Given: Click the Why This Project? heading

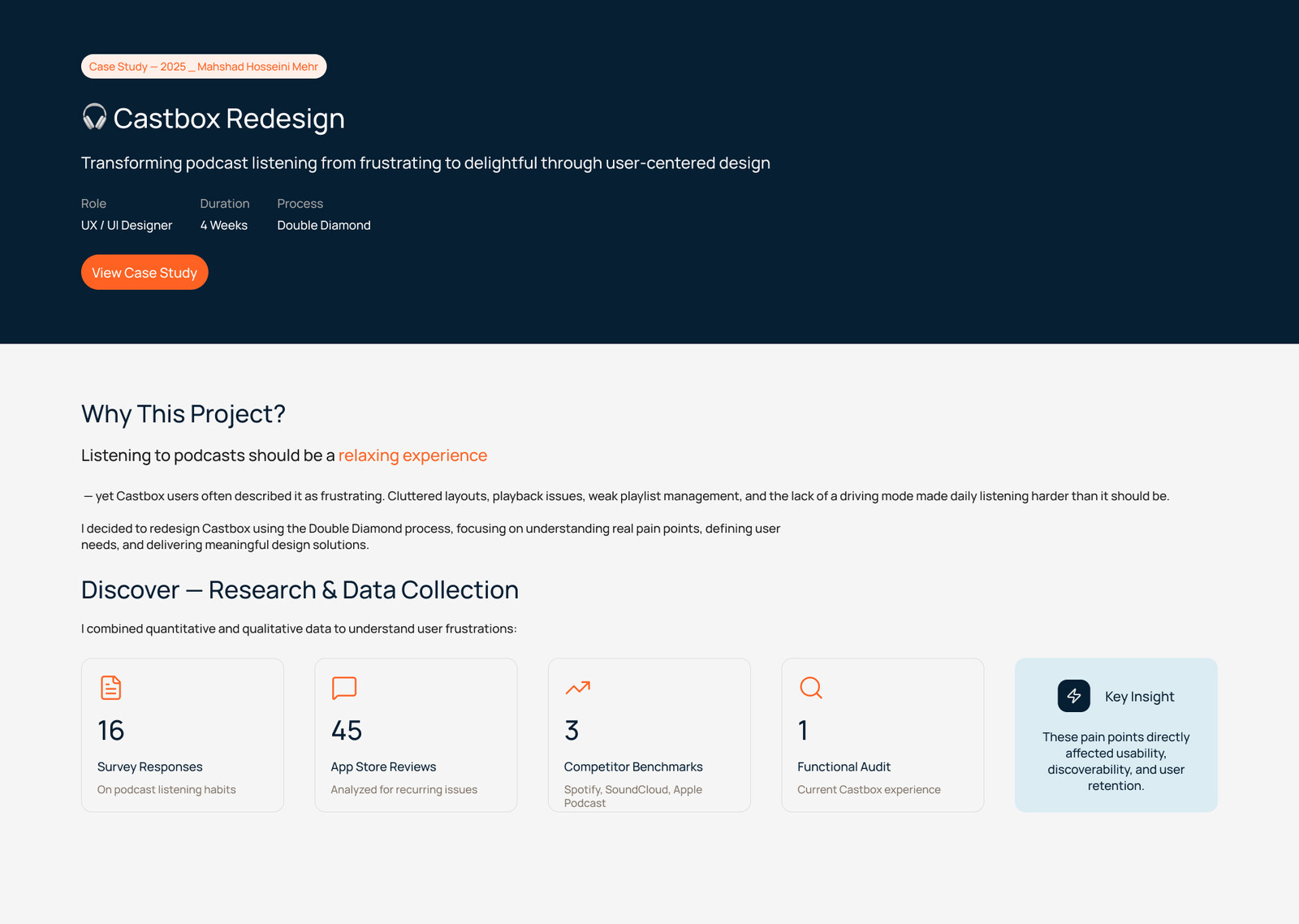Looking at the screenshot, I should pos(183,414).
